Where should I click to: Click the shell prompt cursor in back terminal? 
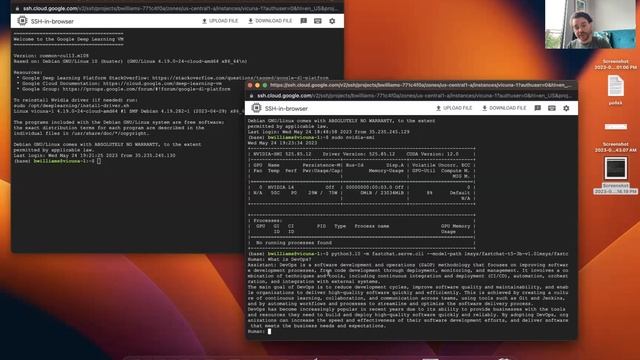(x=99, y=161)
